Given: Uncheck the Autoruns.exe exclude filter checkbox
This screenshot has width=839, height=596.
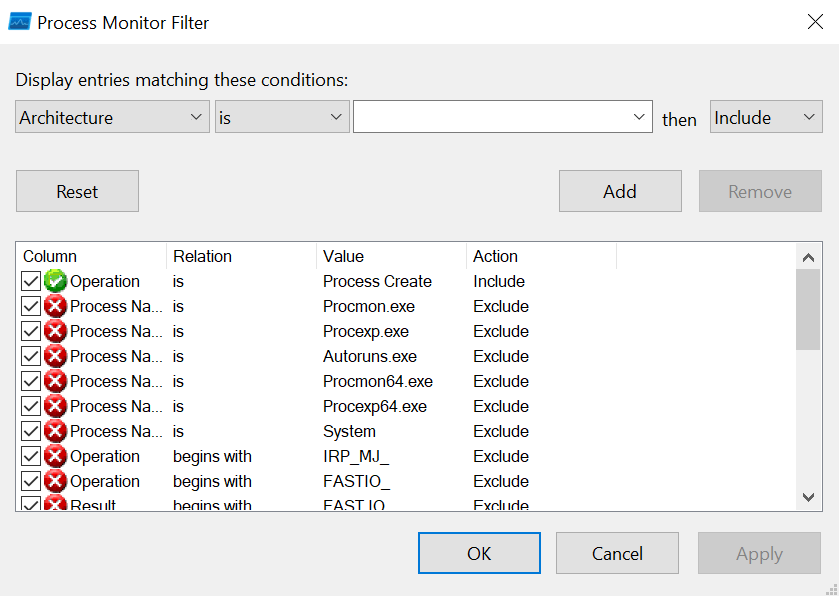Looking at the screenshot, I should 31,356.
